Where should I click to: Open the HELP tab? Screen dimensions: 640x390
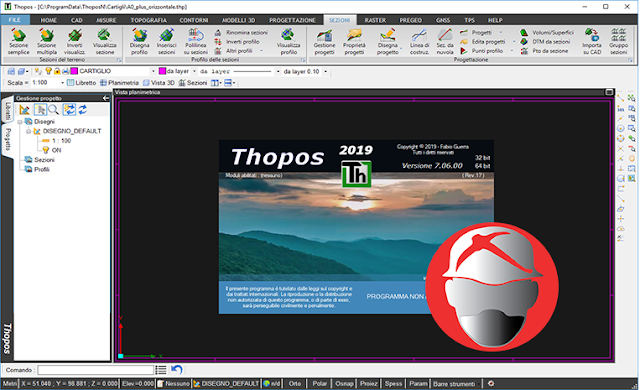[x=495, y=20]
